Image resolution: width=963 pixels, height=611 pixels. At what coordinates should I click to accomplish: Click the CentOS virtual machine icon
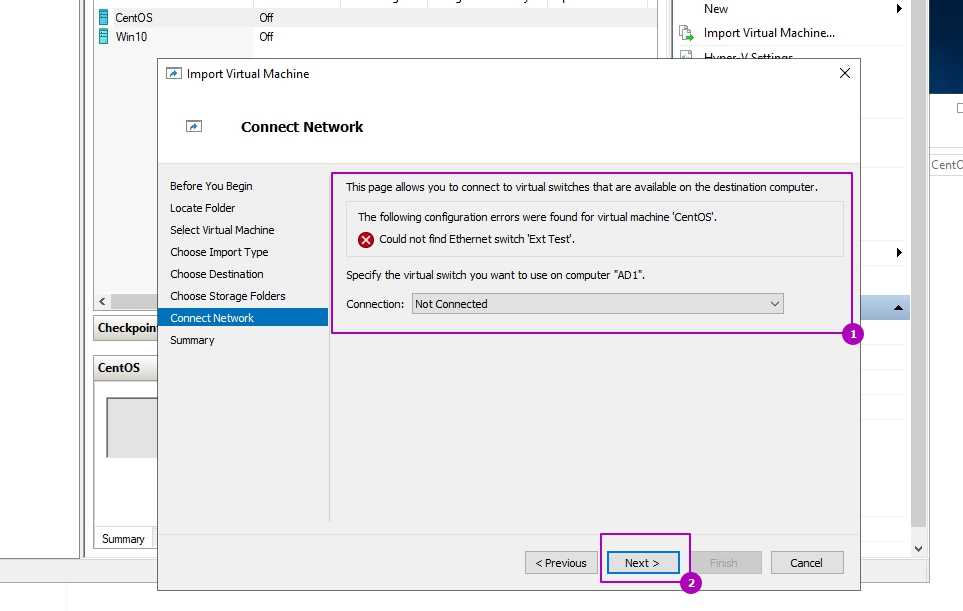coord(103,17)
